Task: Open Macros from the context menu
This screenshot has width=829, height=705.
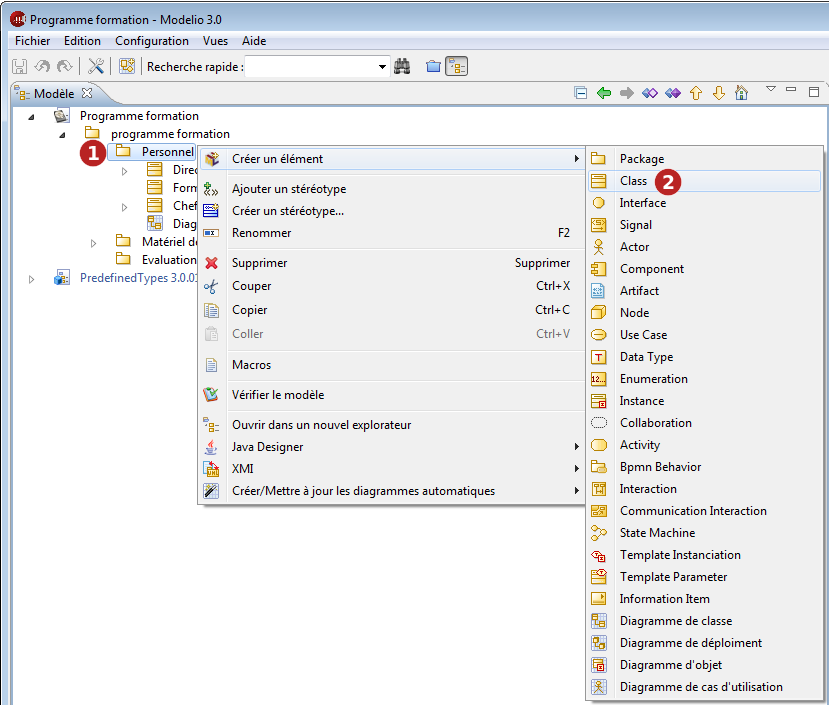Action: coord(392,364)
